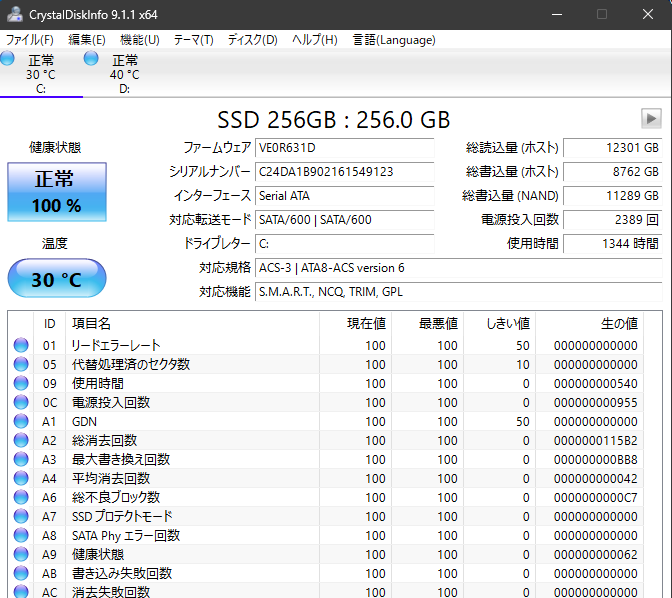Click status orb for A2 総消去回数 row

(21, 440)
